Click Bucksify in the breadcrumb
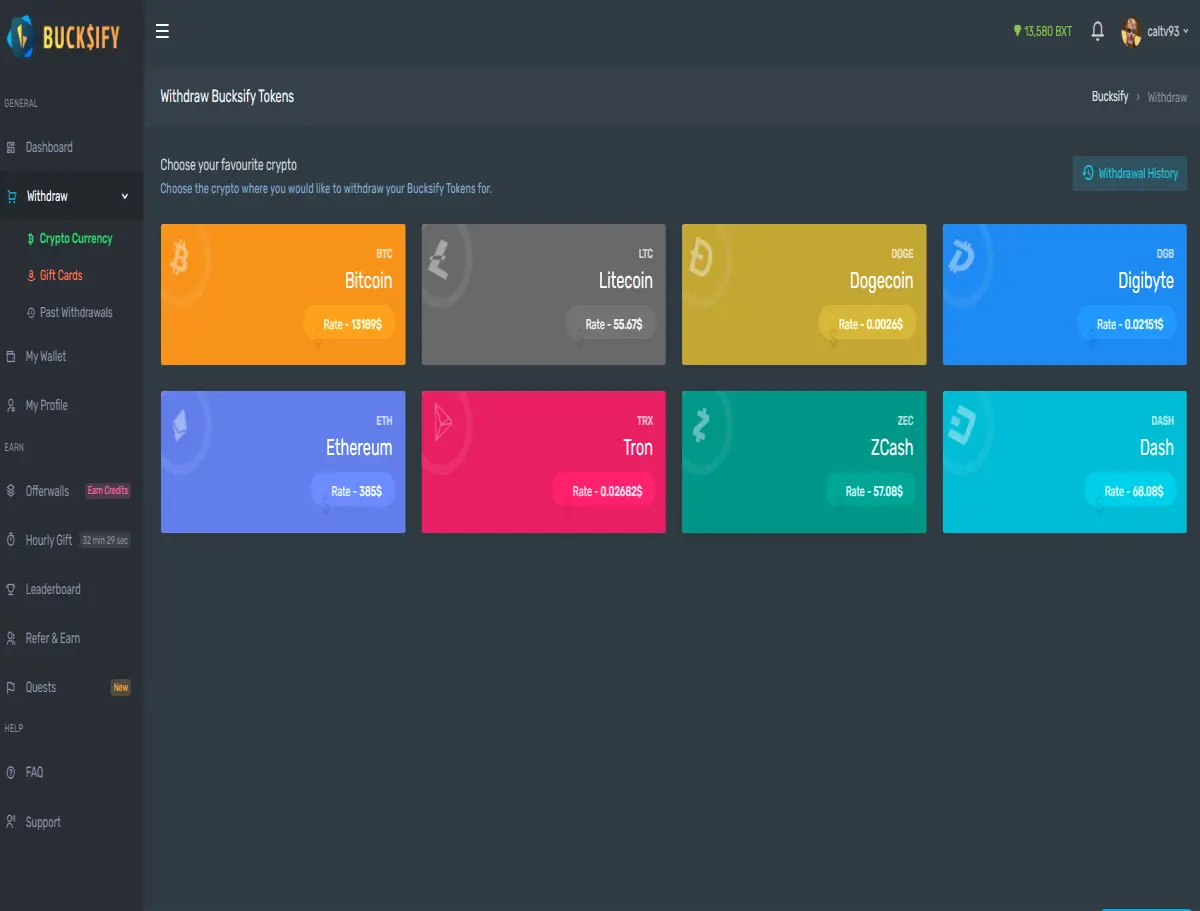The width and height of the screenshot is (1200, 911). tap(1110, 97)
